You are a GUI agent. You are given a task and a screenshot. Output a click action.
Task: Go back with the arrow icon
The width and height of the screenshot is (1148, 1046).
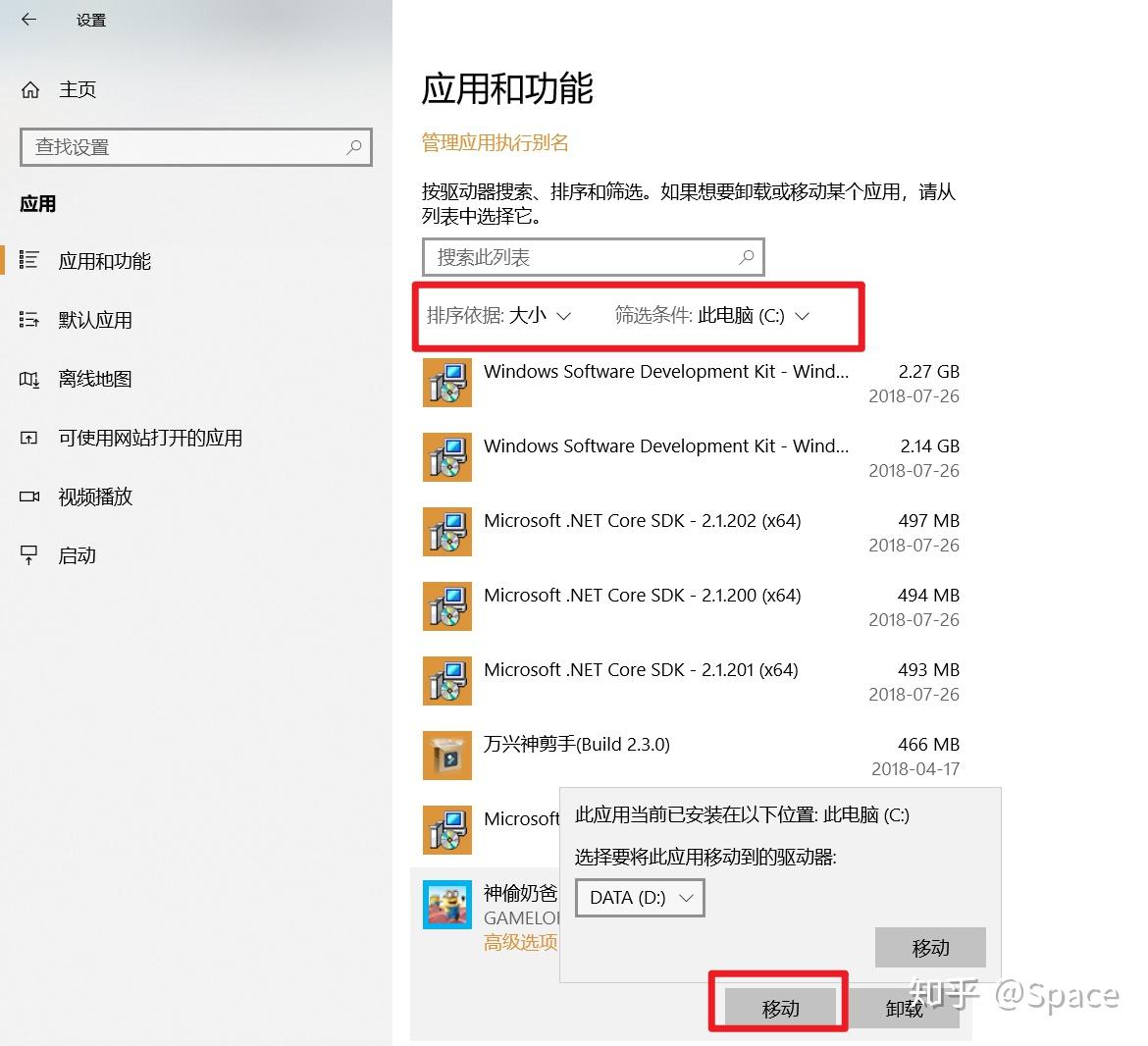click(x=28, y=20)
